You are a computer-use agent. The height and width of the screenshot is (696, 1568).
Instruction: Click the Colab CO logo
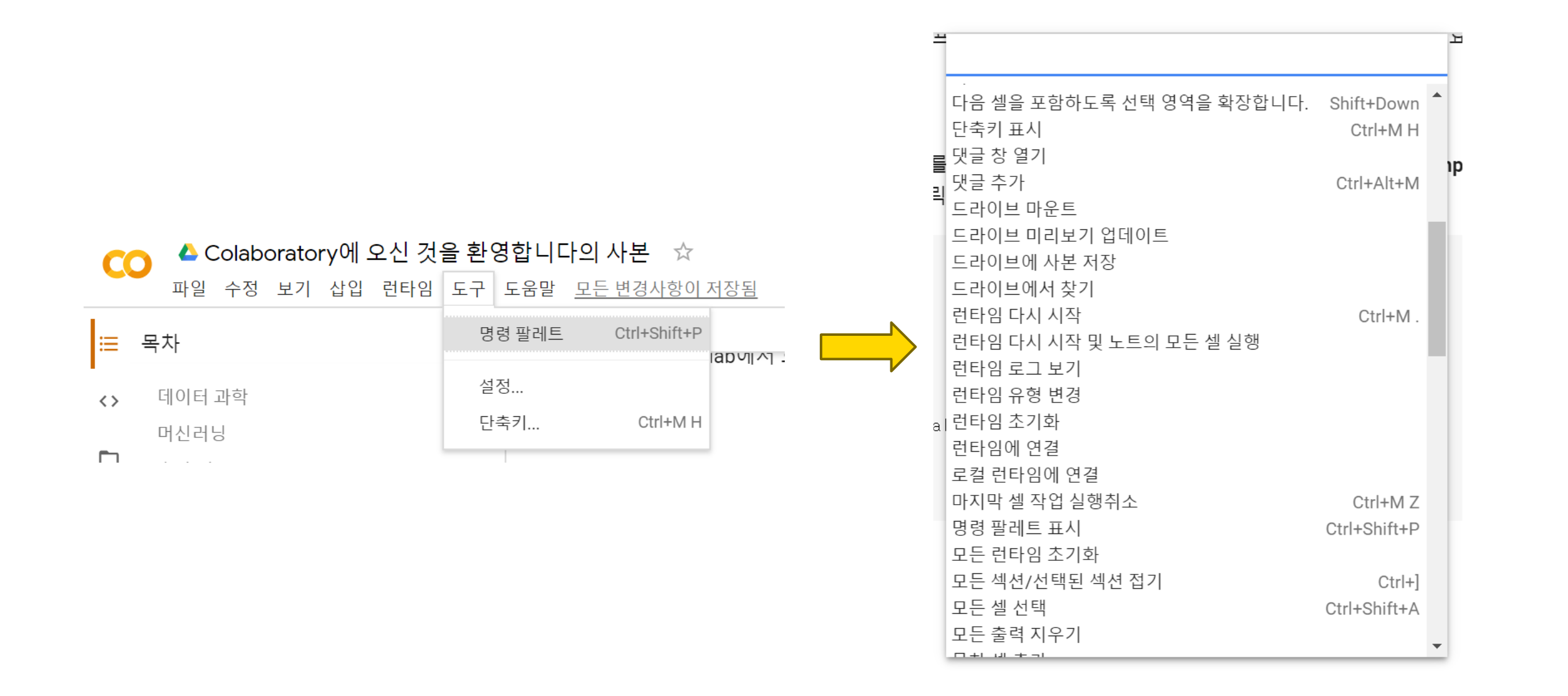tap(127, 264)
